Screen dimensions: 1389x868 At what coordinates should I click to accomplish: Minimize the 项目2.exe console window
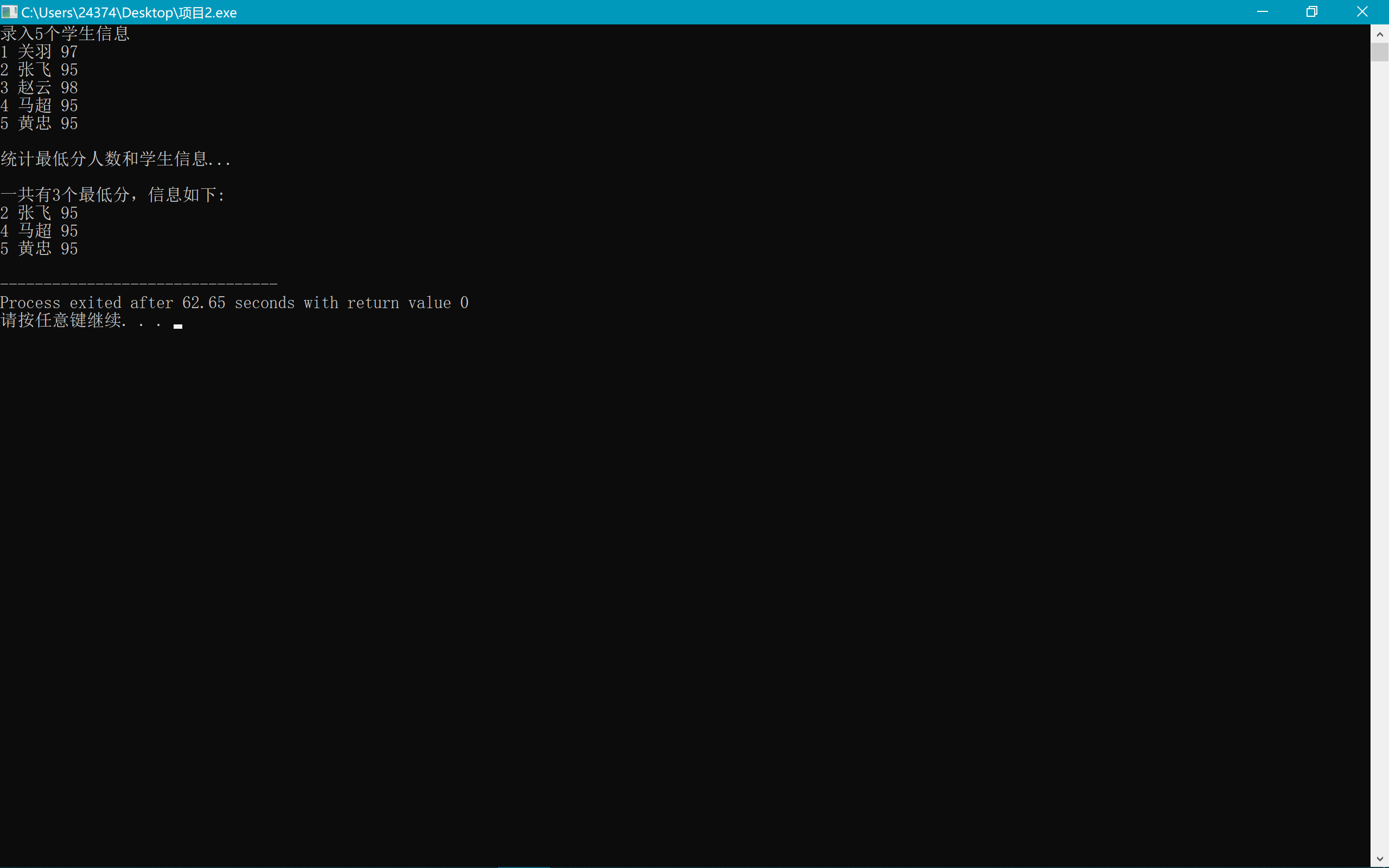pyautogui.click(x=1261, y=11)
